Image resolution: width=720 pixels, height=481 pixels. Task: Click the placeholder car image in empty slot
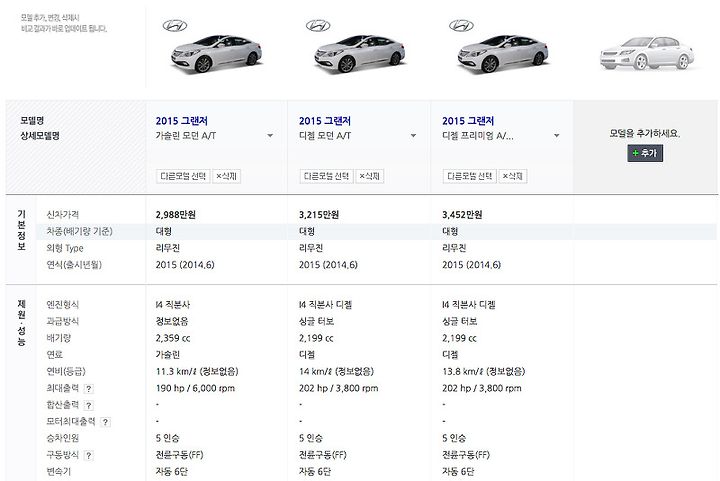[x=647, y=54]
